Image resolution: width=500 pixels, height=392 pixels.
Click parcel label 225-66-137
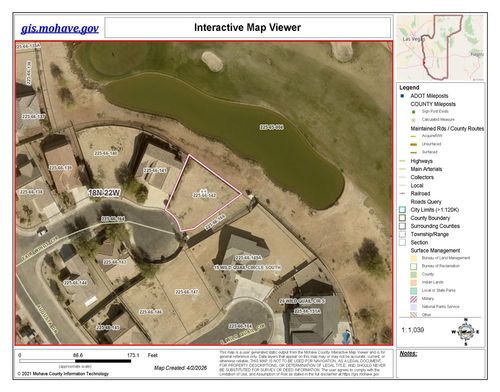click(34, 117)
